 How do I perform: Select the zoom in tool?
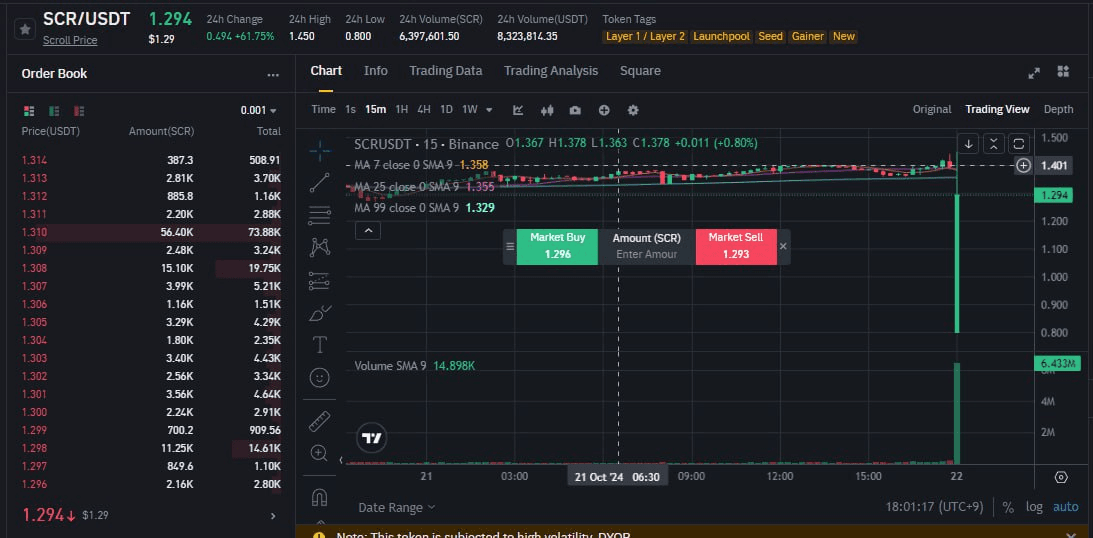320,454
